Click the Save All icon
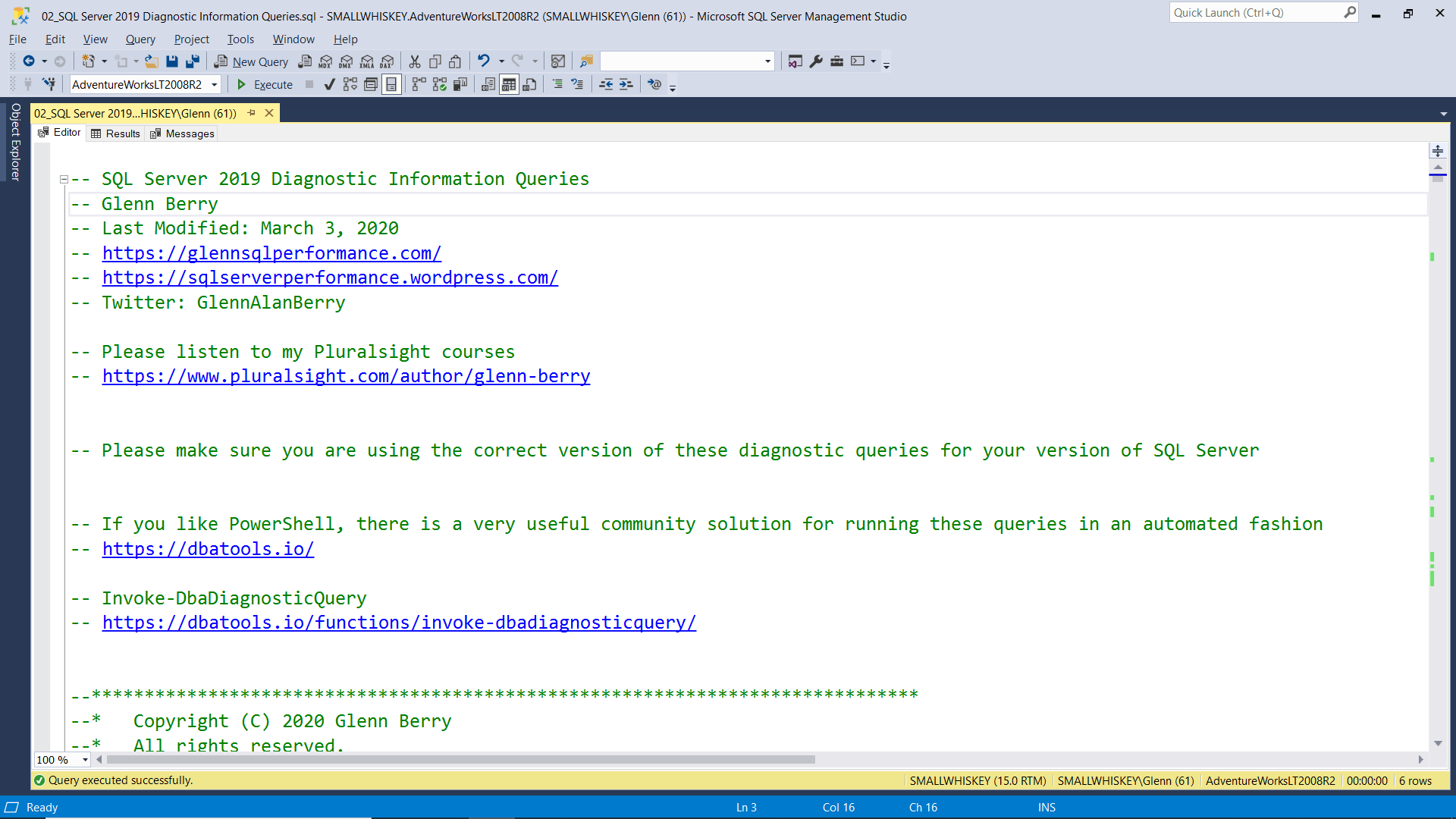 tap(193, 61)
